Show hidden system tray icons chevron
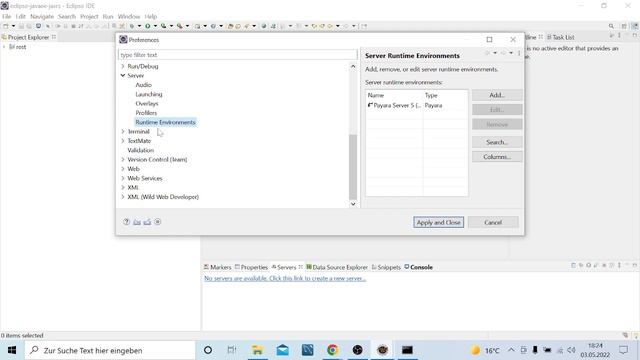640x360 pixels. tap(511, 350)
